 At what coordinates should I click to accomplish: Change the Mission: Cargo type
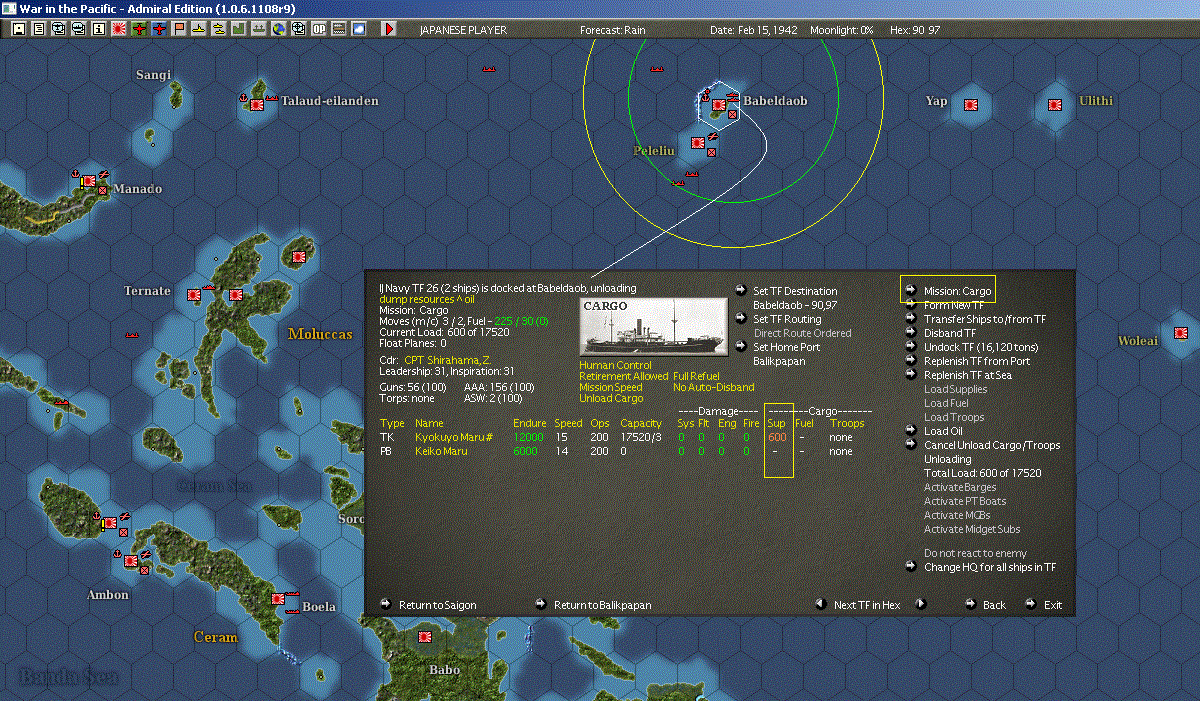(957, 291)
